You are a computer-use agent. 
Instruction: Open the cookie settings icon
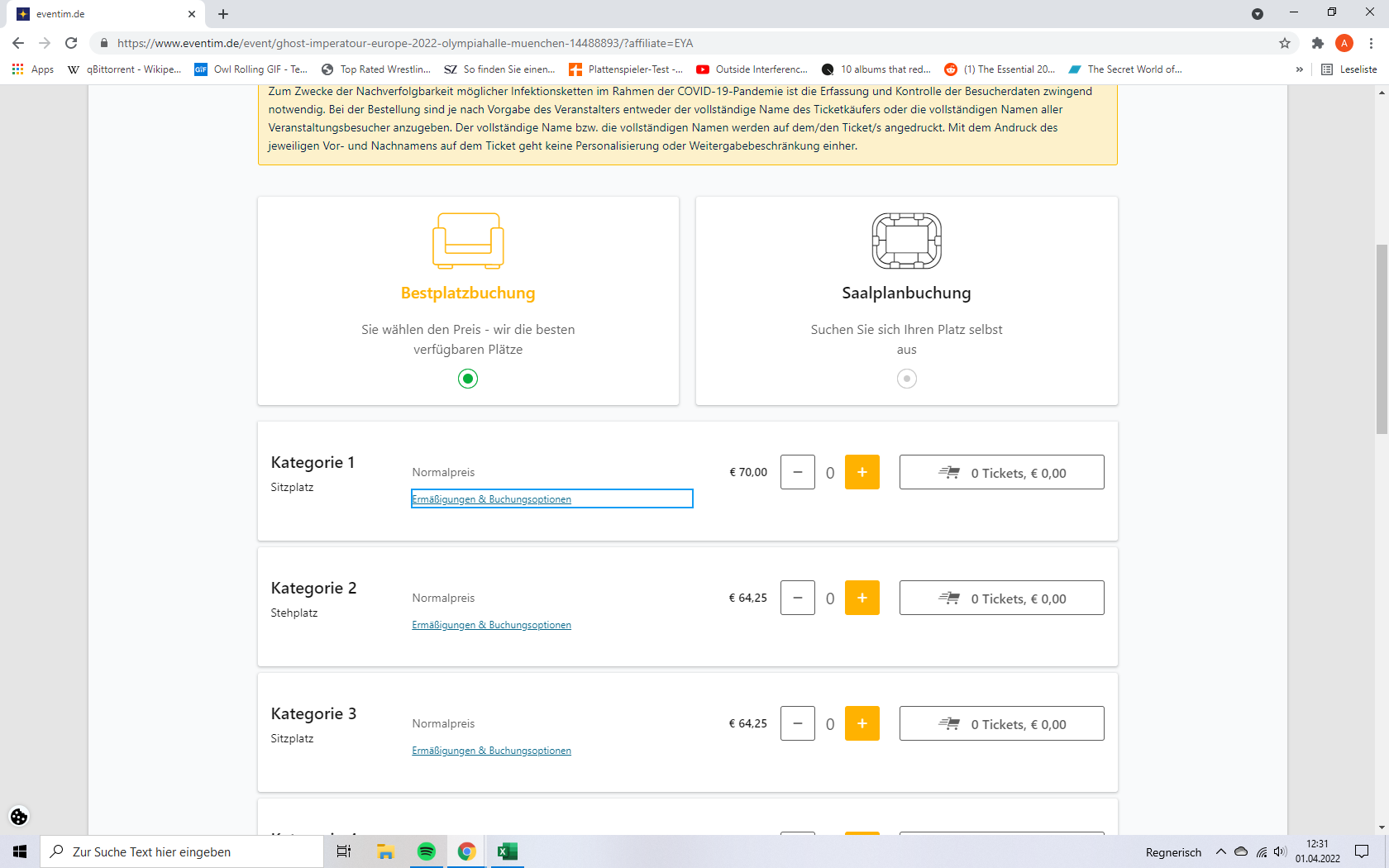[x=19, y=817]
